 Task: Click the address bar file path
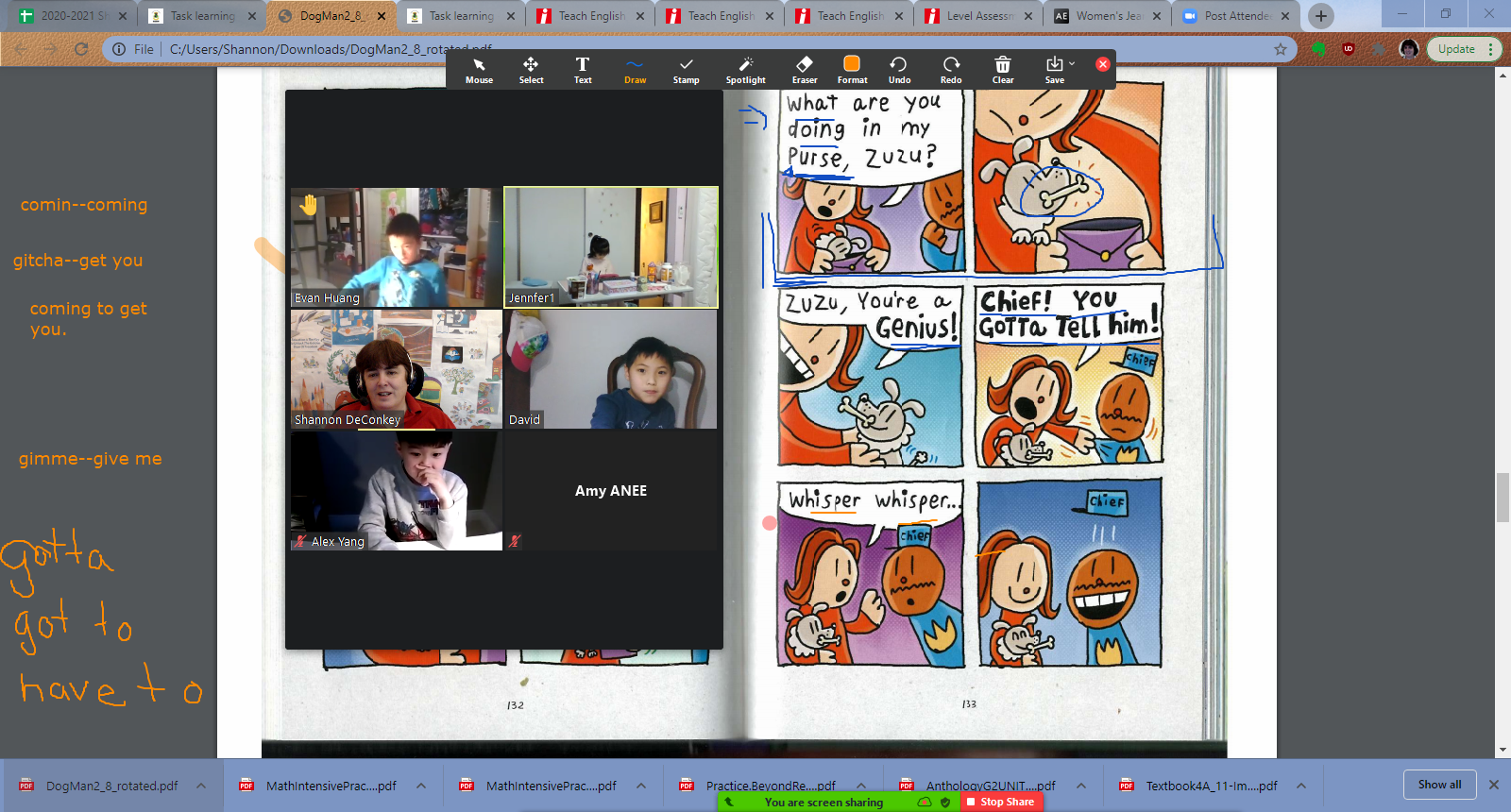click(x=331, y=49)
